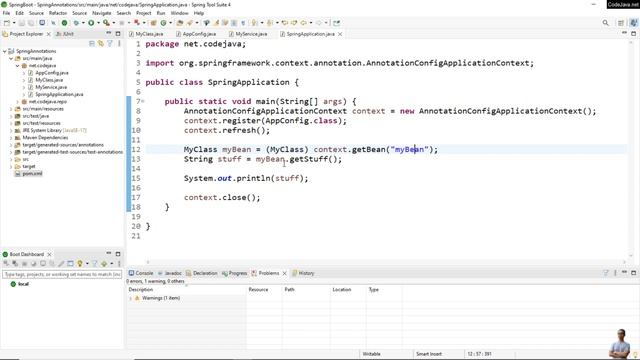Screen dimensions: 640x360
Task: Collapse all in Project Explorer toolbar
Action: point(92,43)
